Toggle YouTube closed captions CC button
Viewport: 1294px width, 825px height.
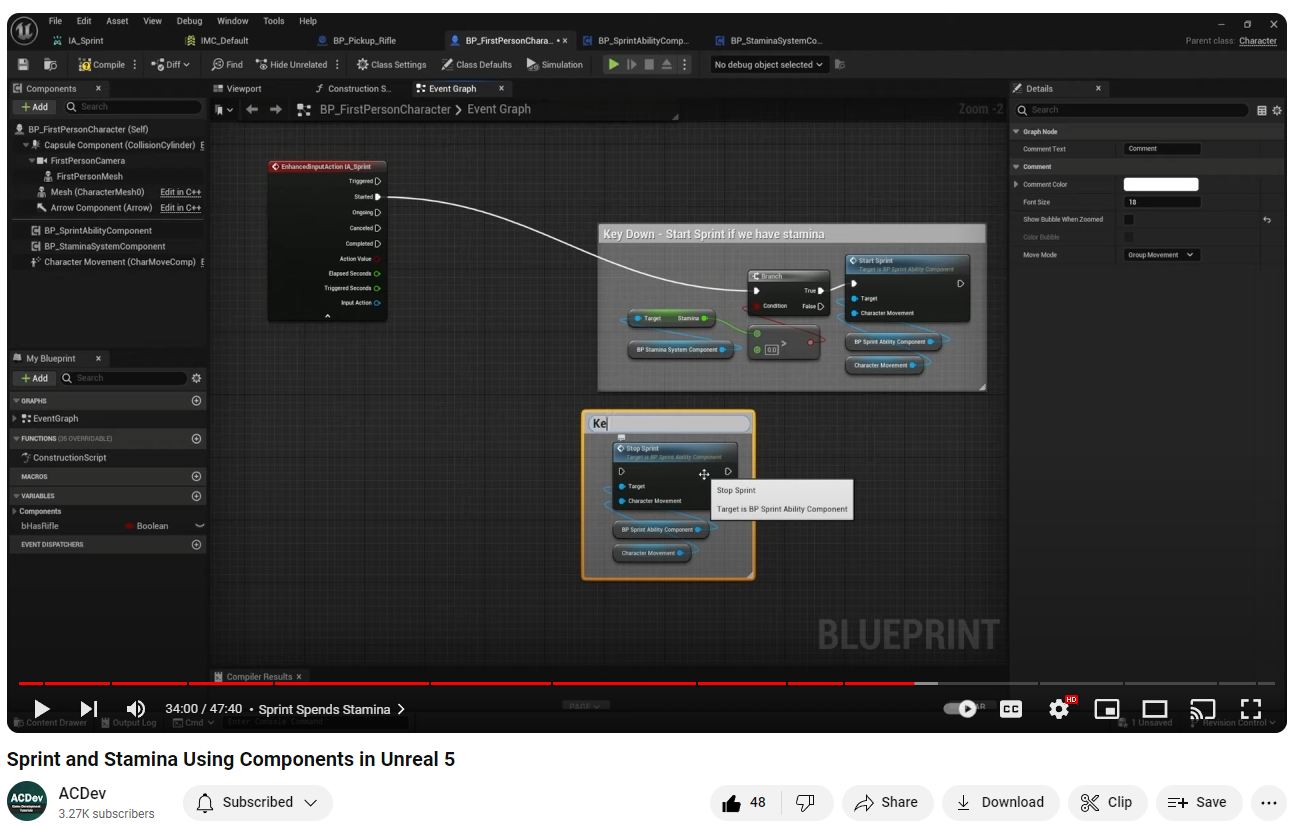pos(1011,709)
